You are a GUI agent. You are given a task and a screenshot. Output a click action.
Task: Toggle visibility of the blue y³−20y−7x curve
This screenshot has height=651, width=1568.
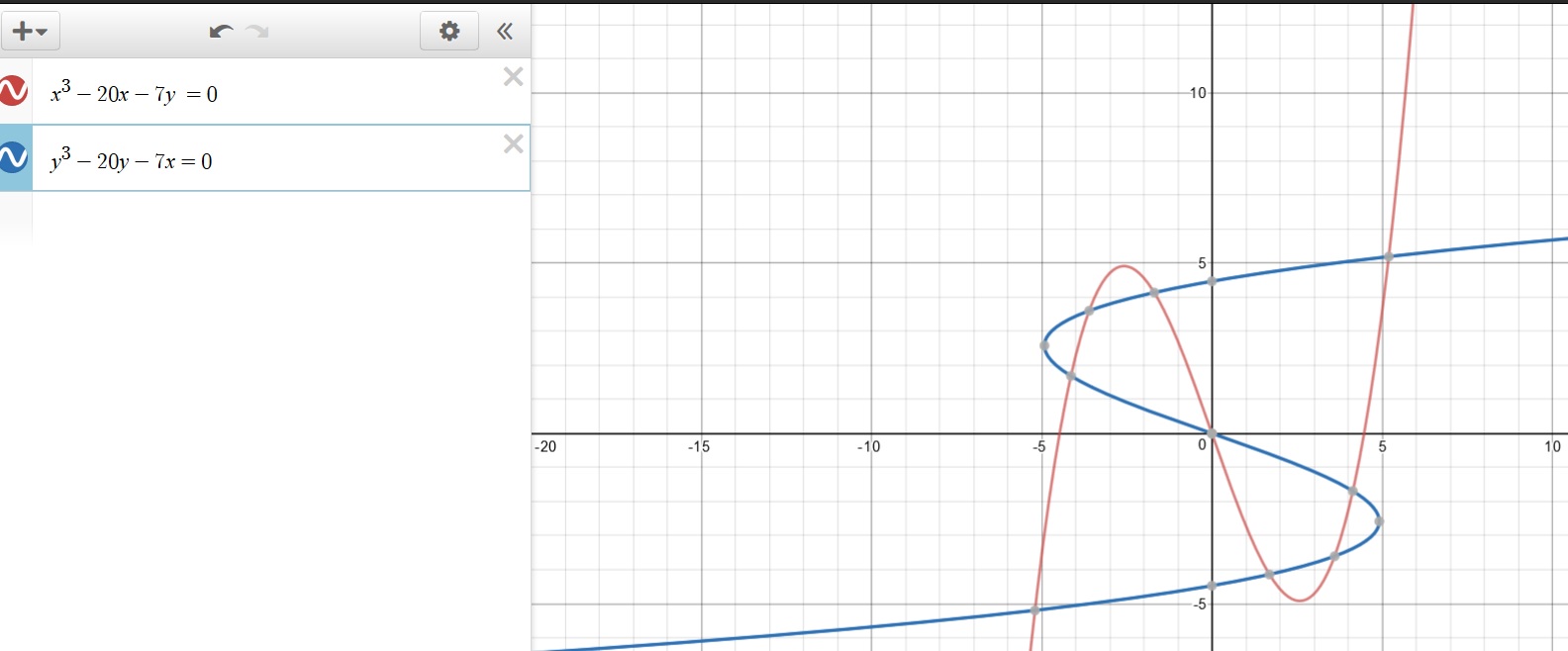[14, 157]
